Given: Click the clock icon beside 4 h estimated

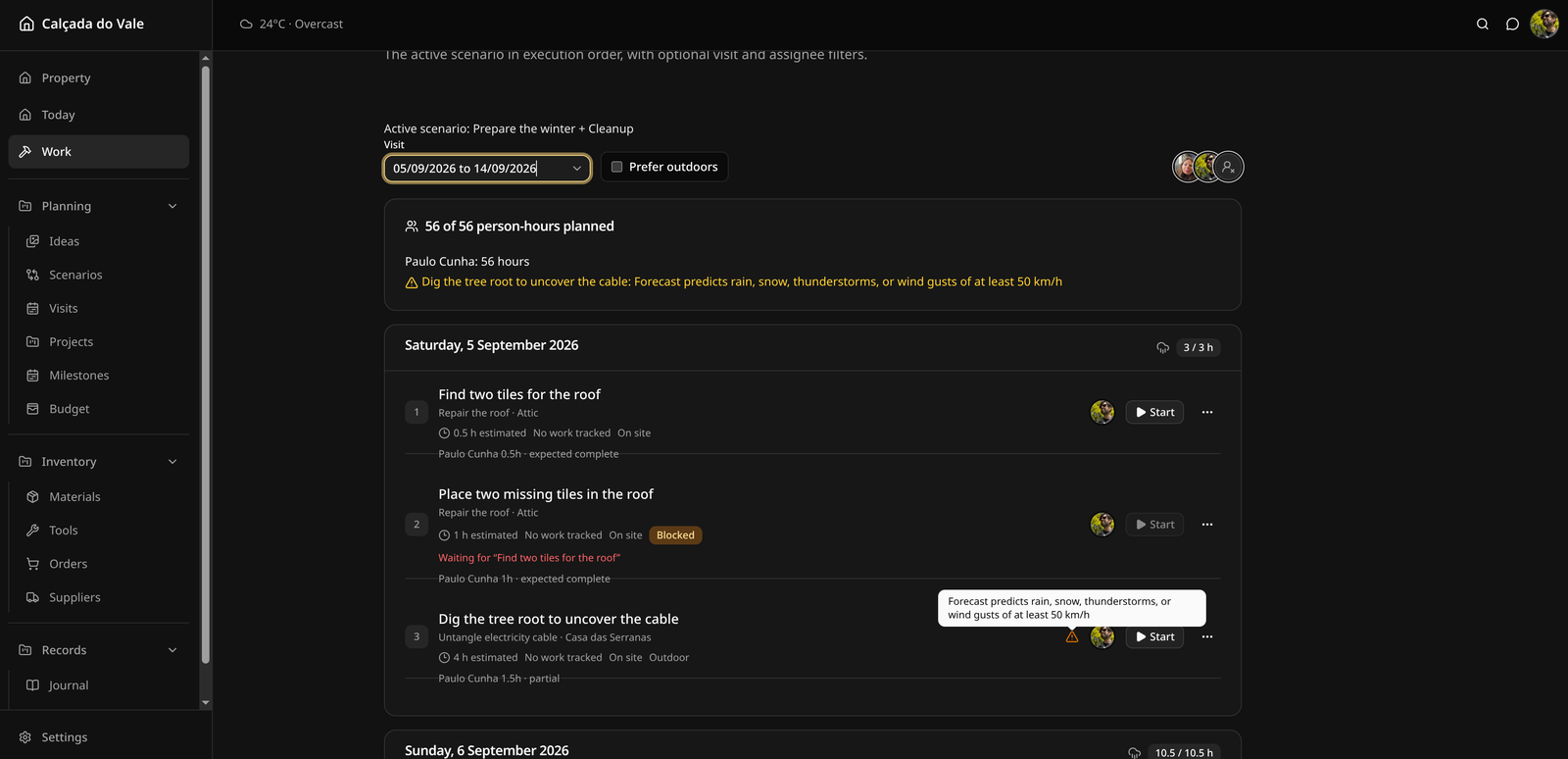Looking at the screenshot, I should pyautogui.click(x=444, y=658).
